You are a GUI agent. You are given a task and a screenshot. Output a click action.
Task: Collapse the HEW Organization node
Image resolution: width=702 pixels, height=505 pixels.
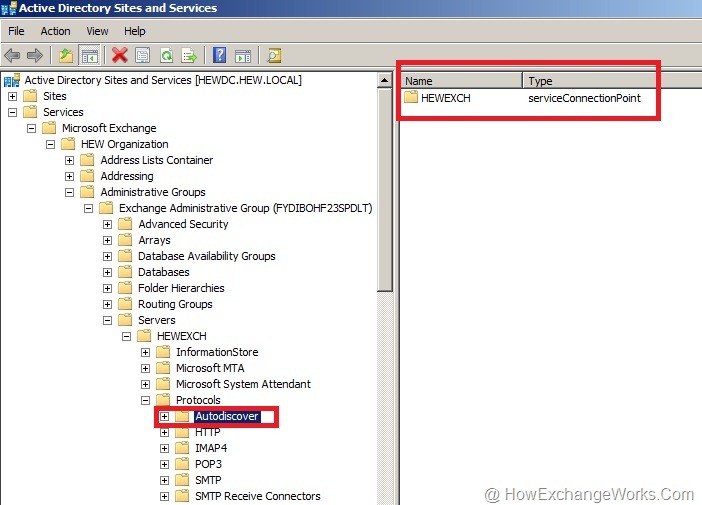tap(51, 144)
